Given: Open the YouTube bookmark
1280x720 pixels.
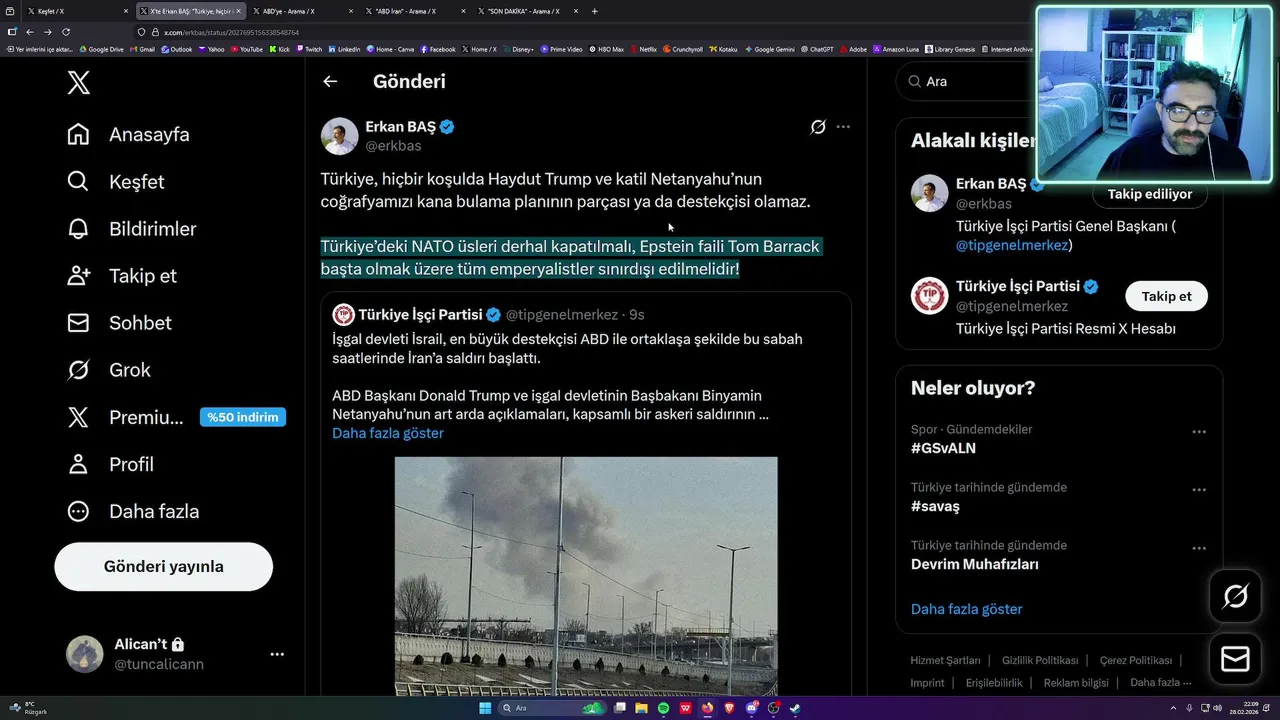Looking at the screenshot, I should tap(246, 49).
